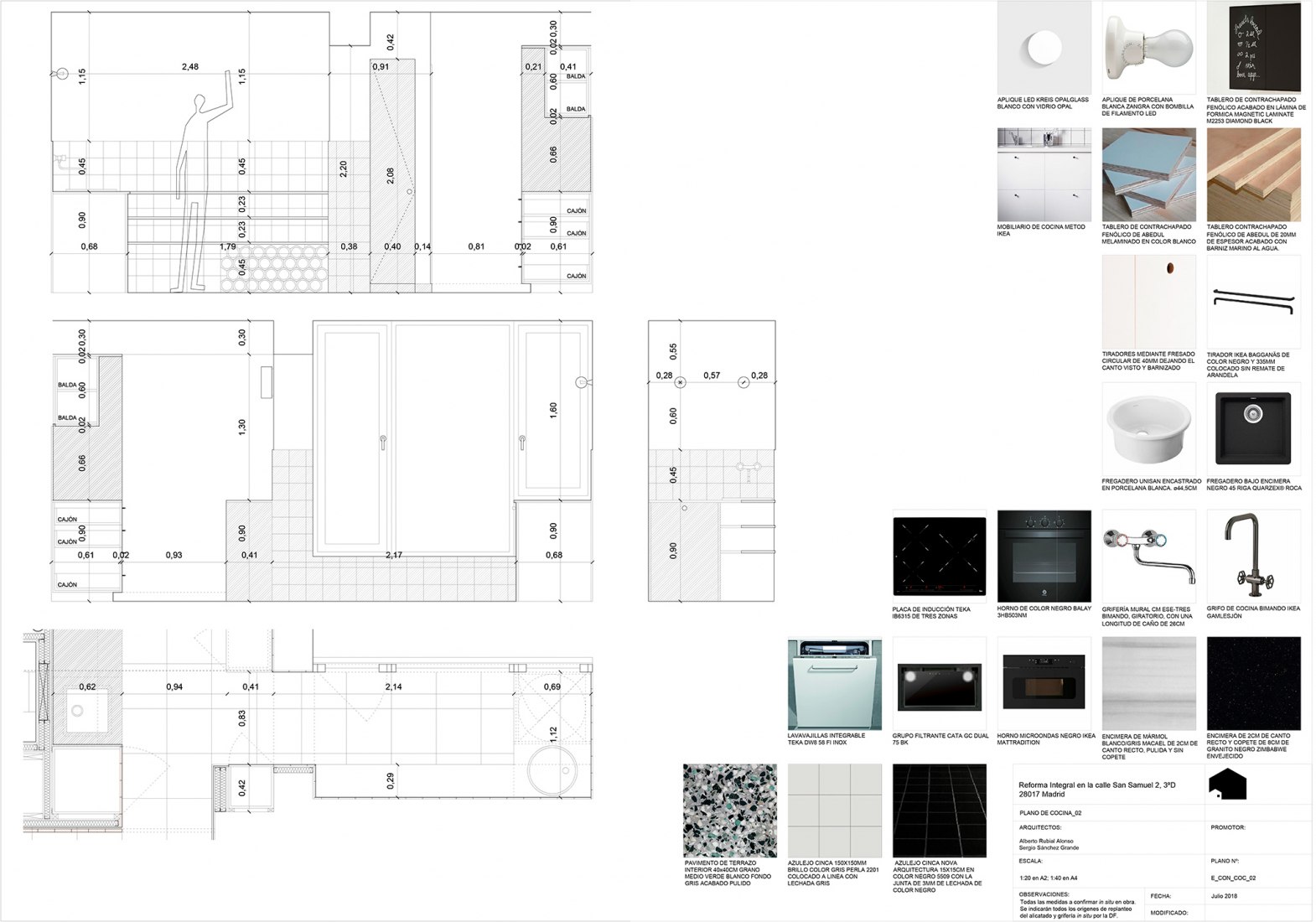Select the wall-mounted CM Ese-Tres tap photo
This screenshot has height=922, width=1316.
point(1148,557)
